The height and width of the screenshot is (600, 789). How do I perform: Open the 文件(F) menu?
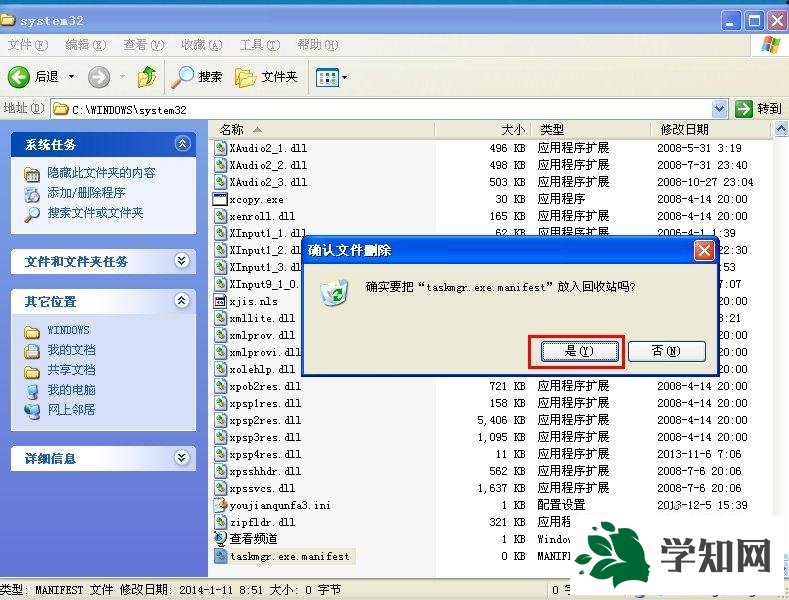pyautogui.click(x=28, y=45)
